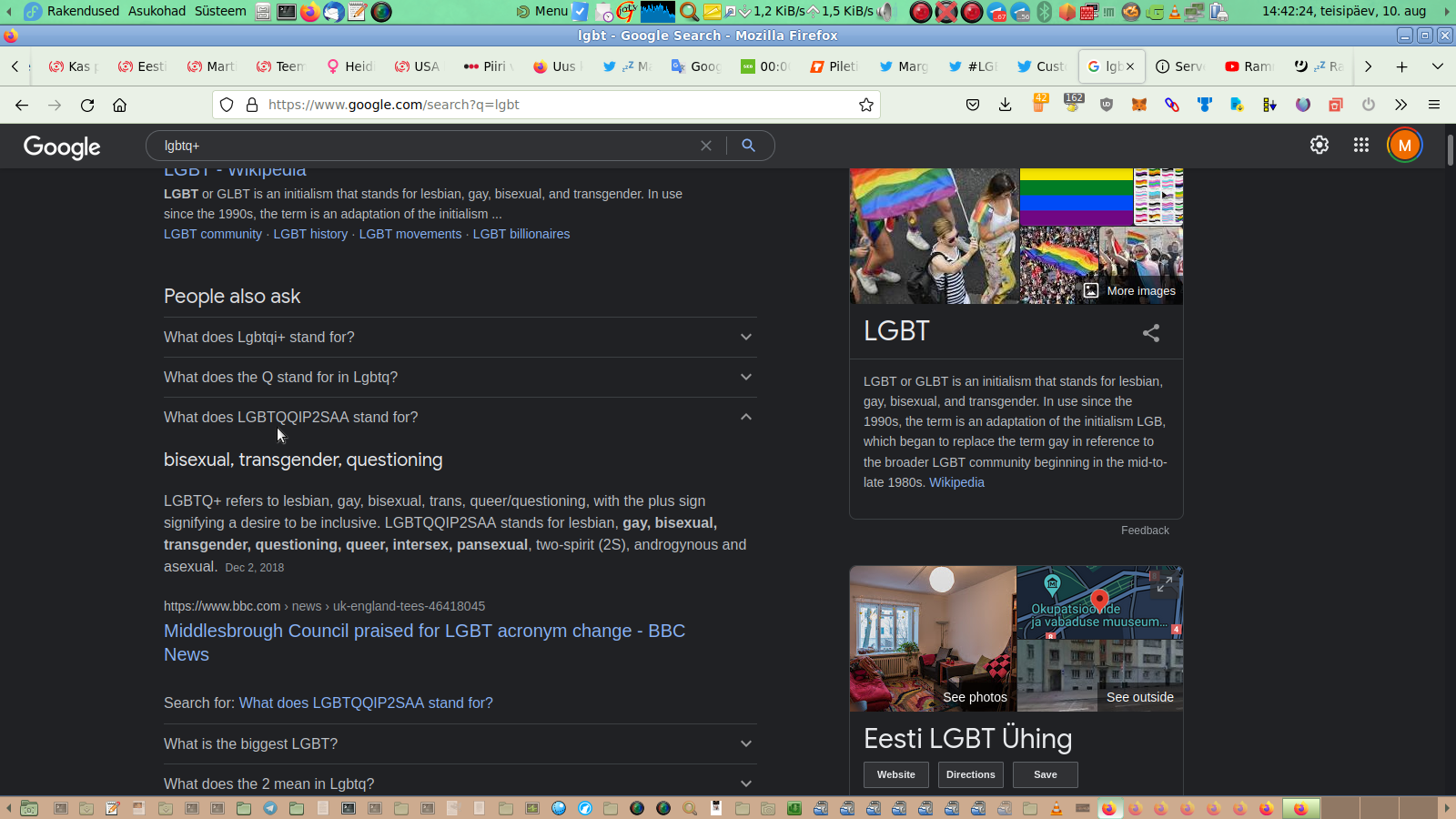Switch to the USA tab
This screenshot has height=819, width=1456.
(x=417, y=66)
